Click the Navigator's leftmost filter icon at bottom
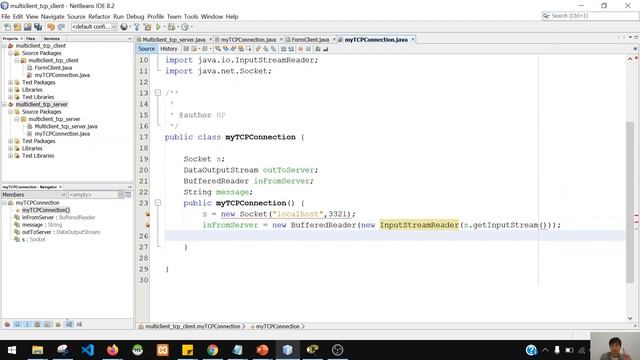The image size is (640, 360). click(7, 324)
